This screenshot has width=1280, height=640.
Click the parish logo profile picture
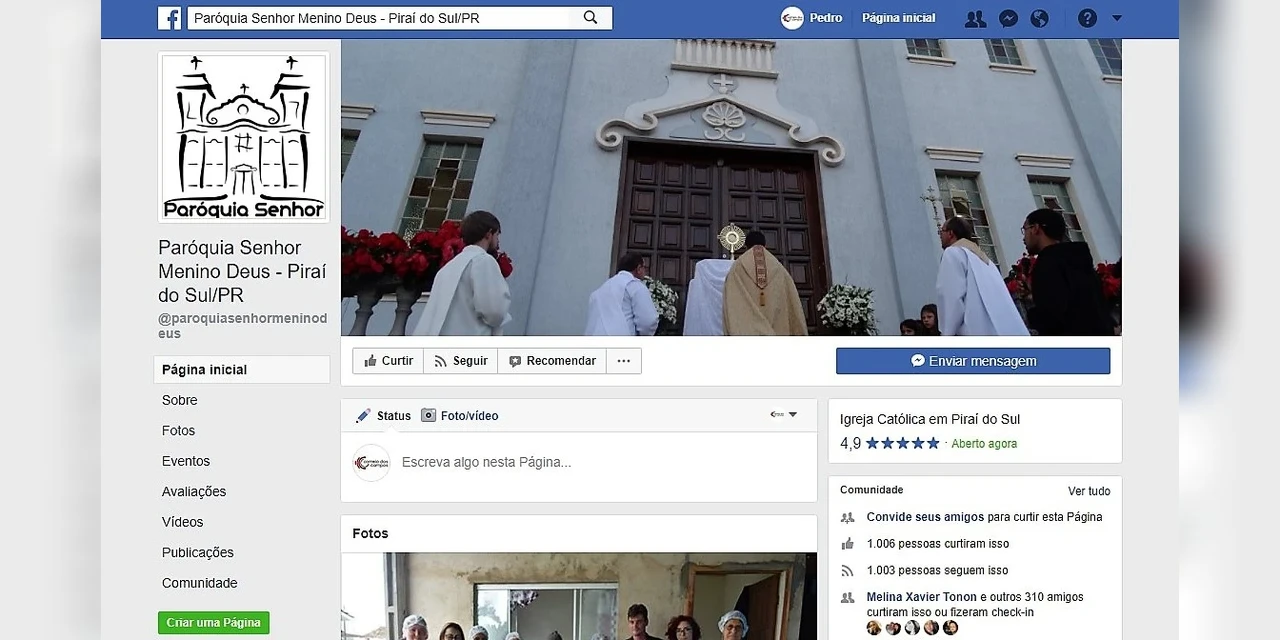pyautogui.click(x=244, y=137)
